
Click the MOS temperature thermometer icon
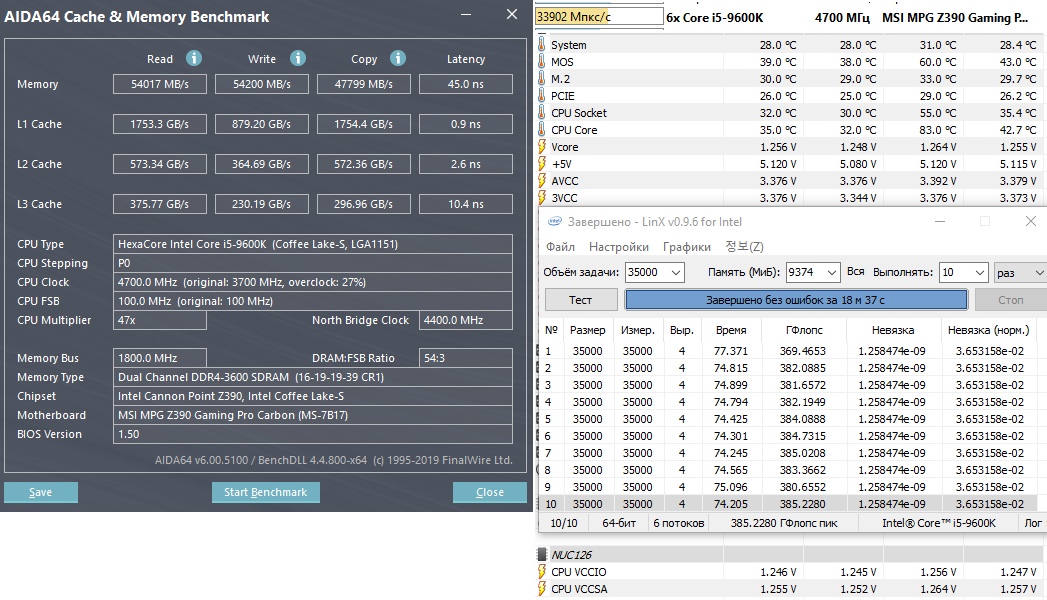pos(542,61)
